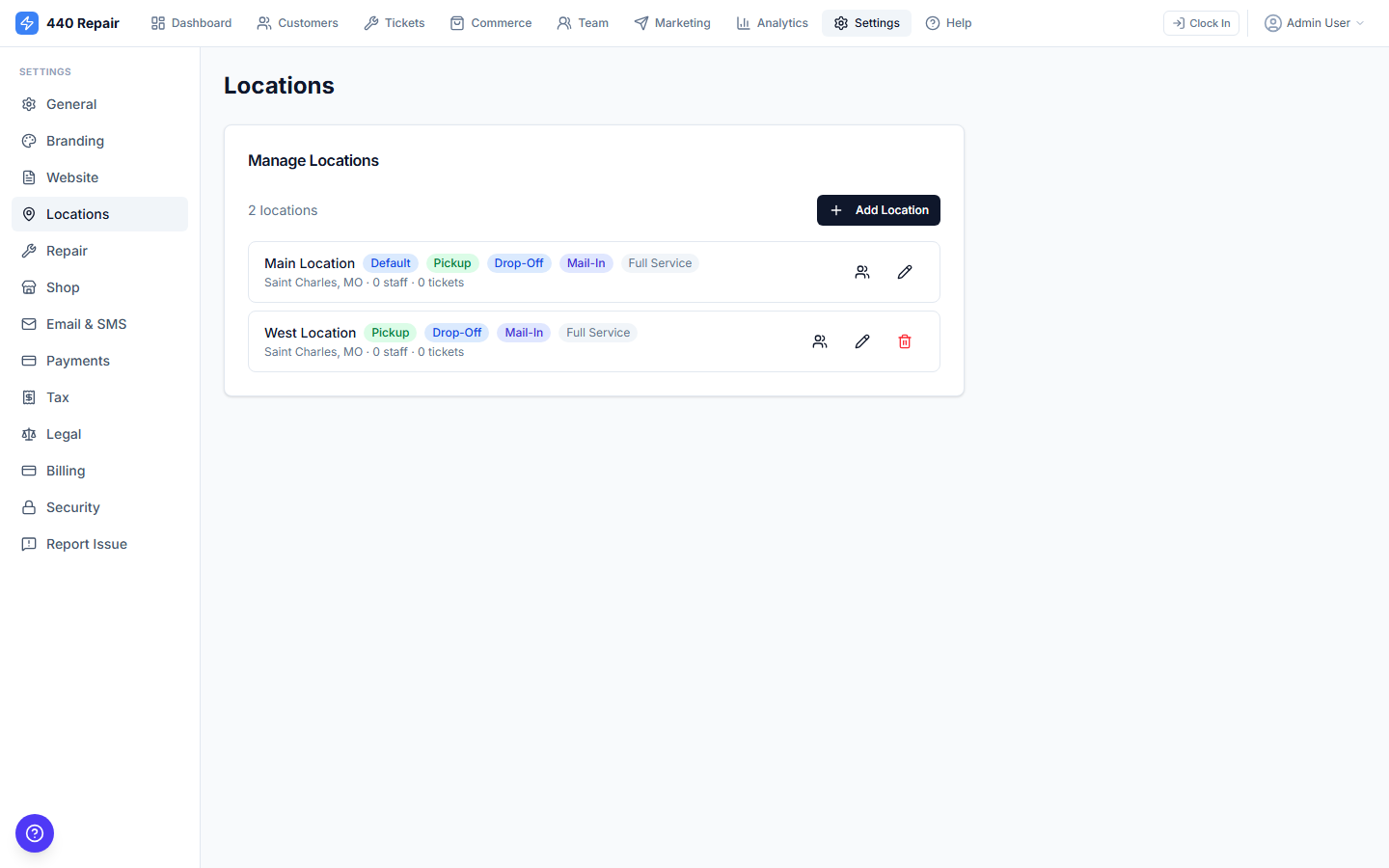The width and height of the screenshot is (1389, 868).
Task: Click the Clock In button
Action: click(1201, 23)
